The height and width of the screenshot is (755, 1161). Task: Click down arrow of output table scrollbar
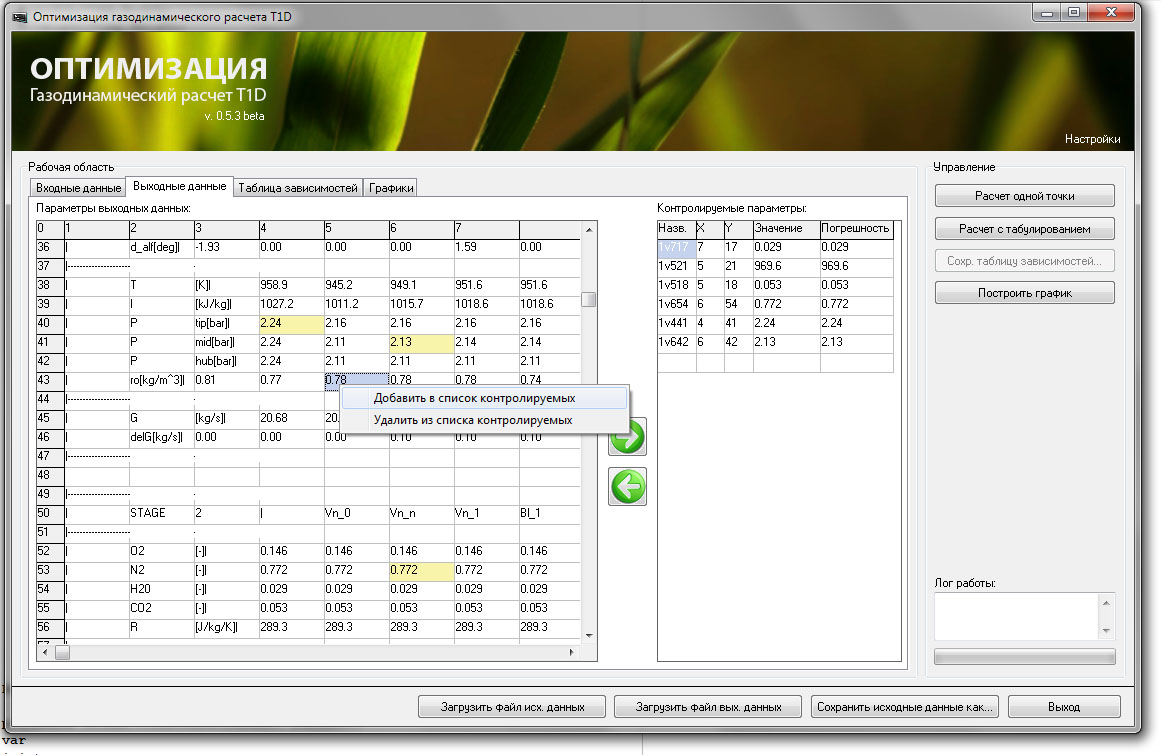click(589, 635)
